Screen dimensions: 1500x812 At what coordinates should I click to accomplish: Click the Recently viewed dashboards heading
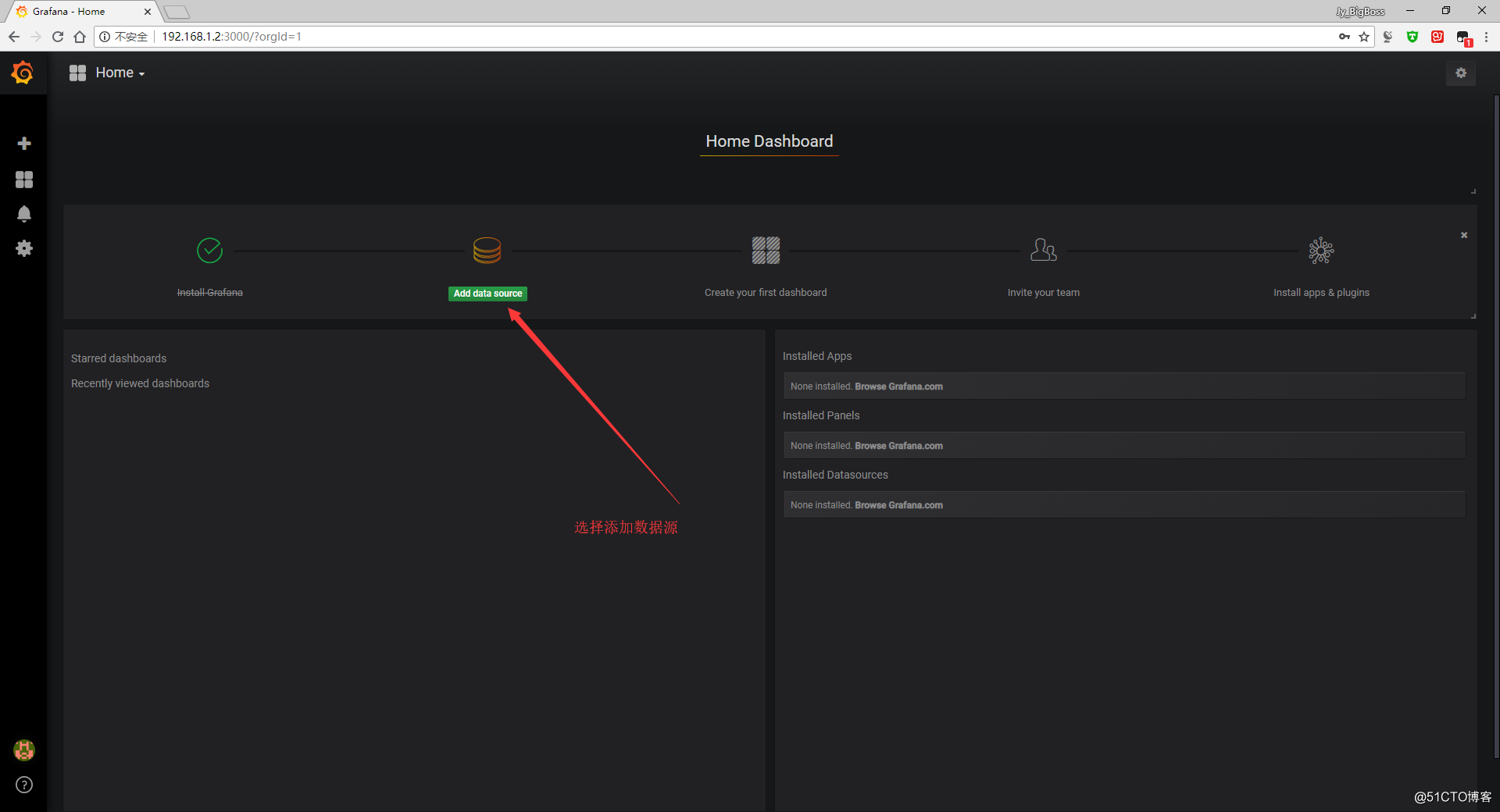(140, 383)
